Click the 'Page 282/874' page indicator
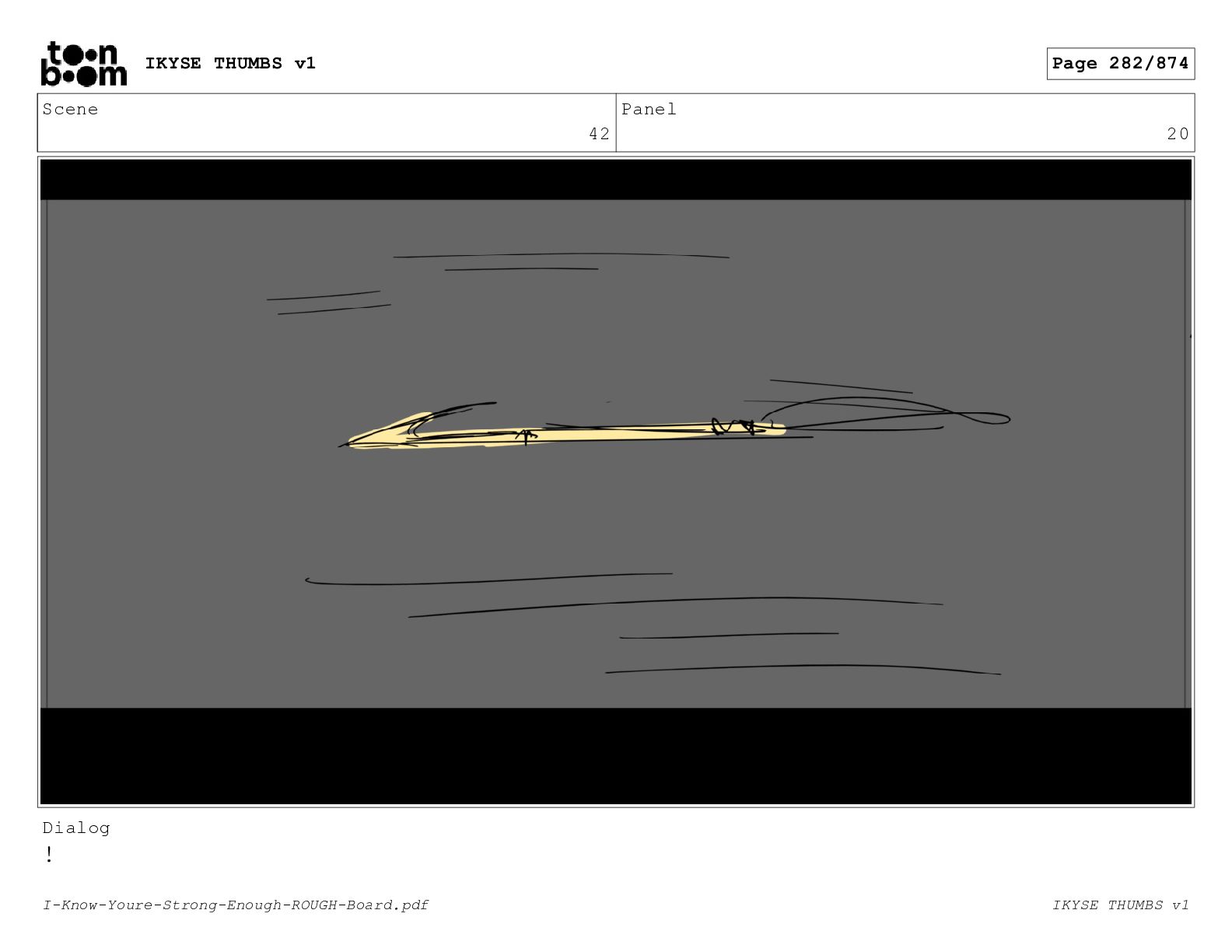This screenshot has height=952, width=1232. coord(1120,64)
